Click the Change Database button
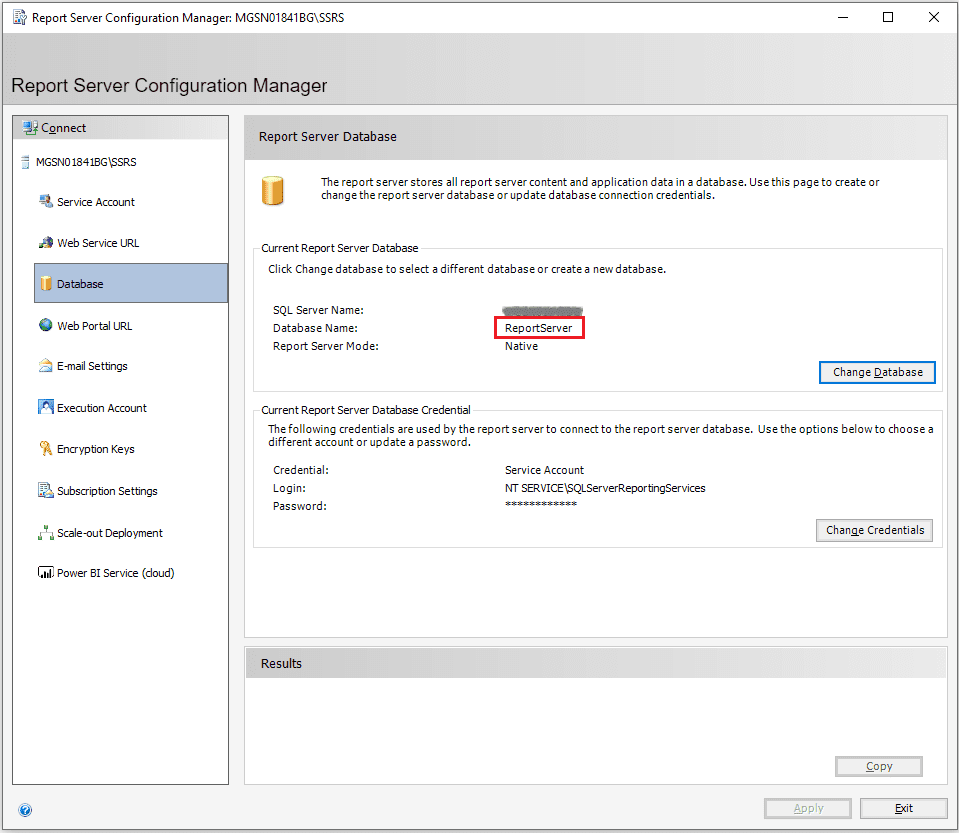The image size is (959, 833). pos(877,372)
